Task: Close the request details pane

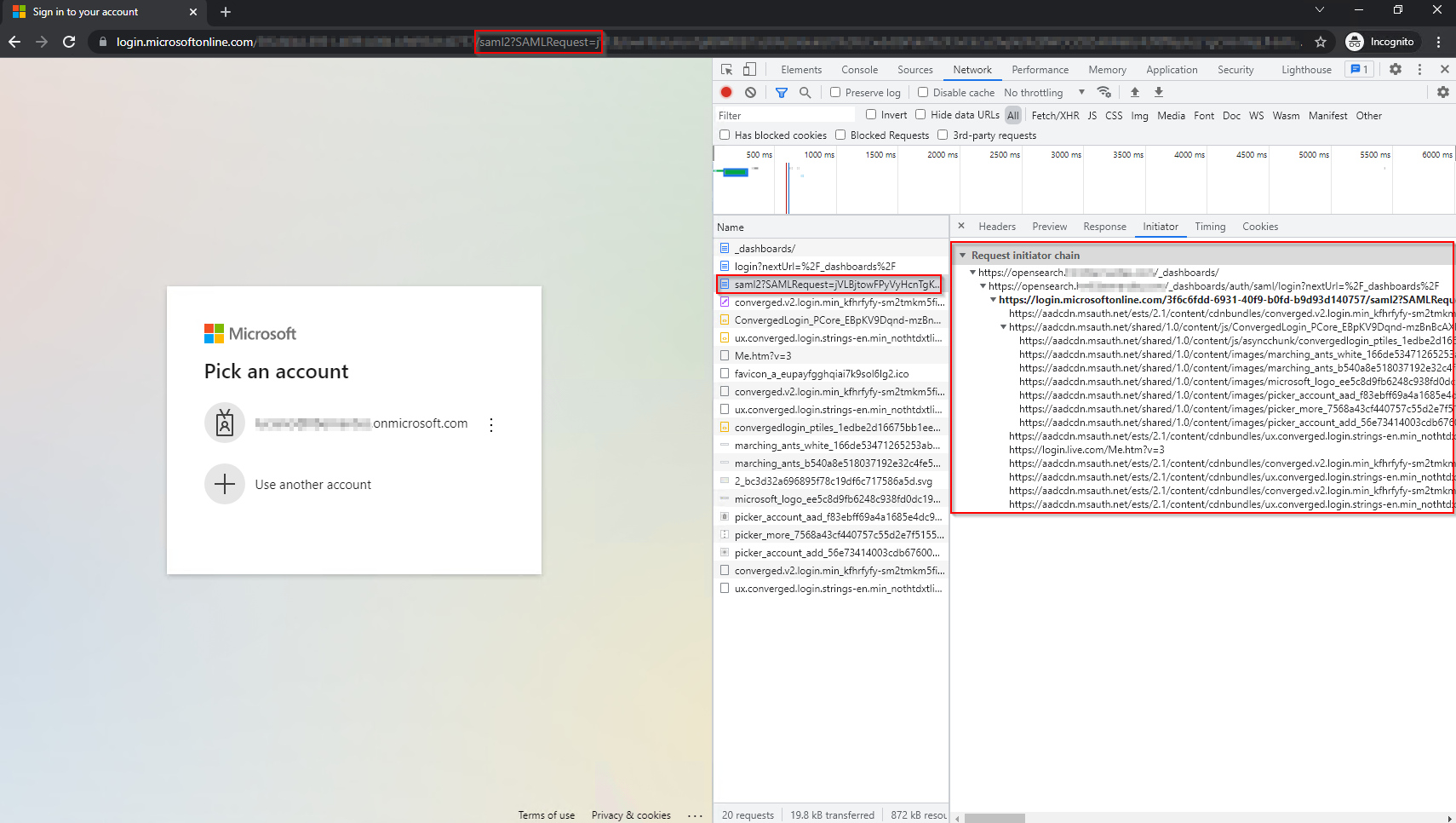Action: click(x=961, y=226)
